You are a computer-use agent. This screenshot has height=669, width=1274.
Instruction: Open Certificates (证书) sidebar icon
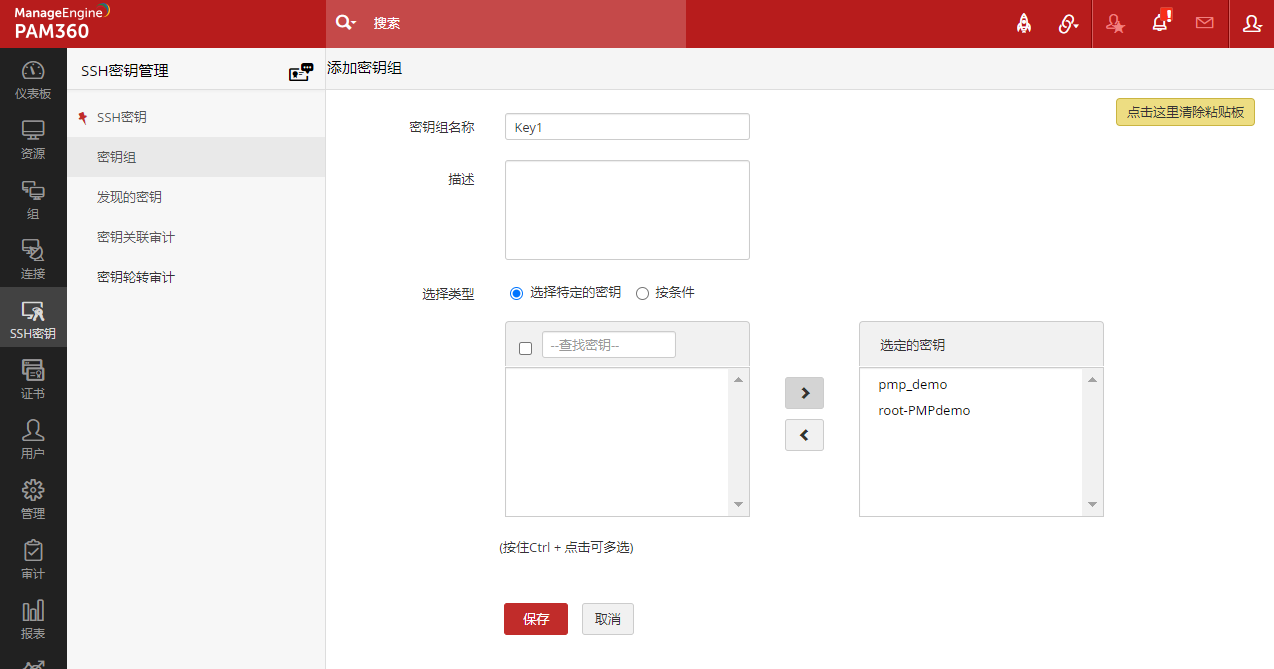(33, 378)
